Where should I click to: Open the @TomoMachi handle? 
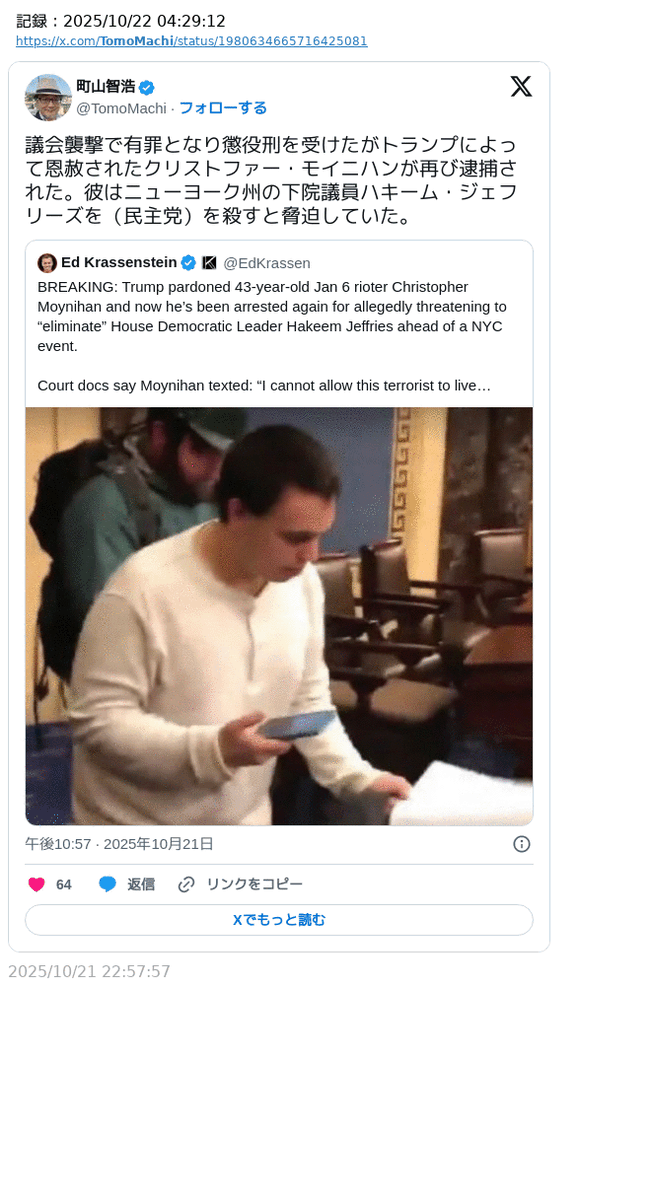click(x=121, y=109)
